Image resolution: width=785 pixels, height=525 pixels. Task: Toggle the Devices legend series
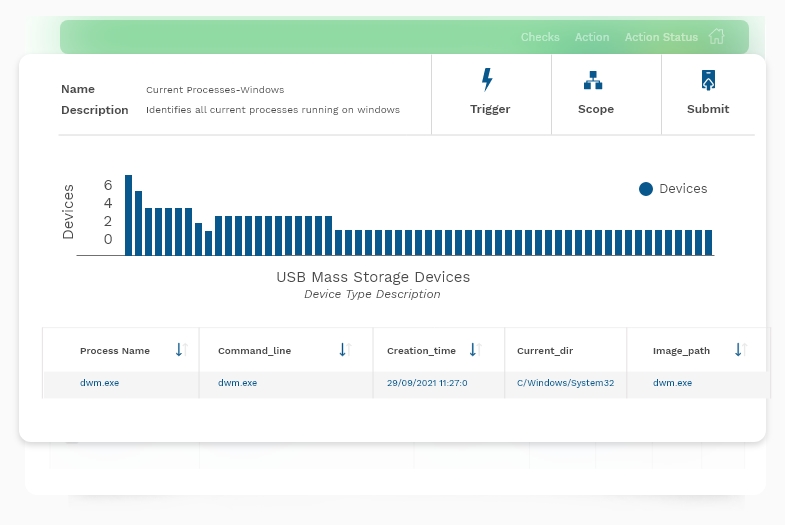(x=672, y=189)
